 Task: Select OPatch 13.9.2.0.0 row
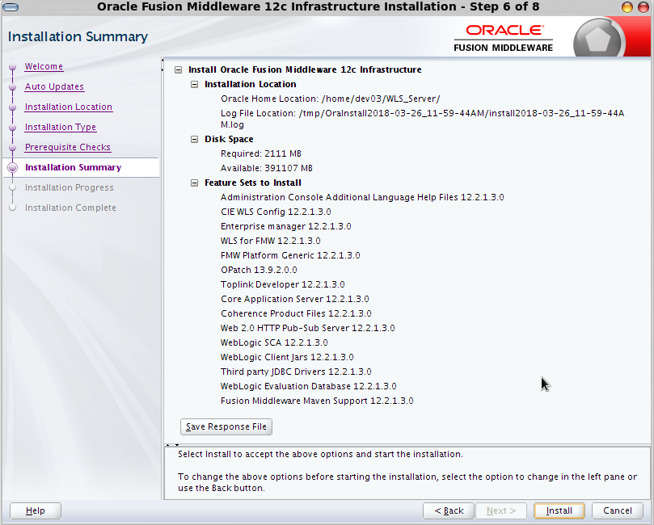pos(259,270)
